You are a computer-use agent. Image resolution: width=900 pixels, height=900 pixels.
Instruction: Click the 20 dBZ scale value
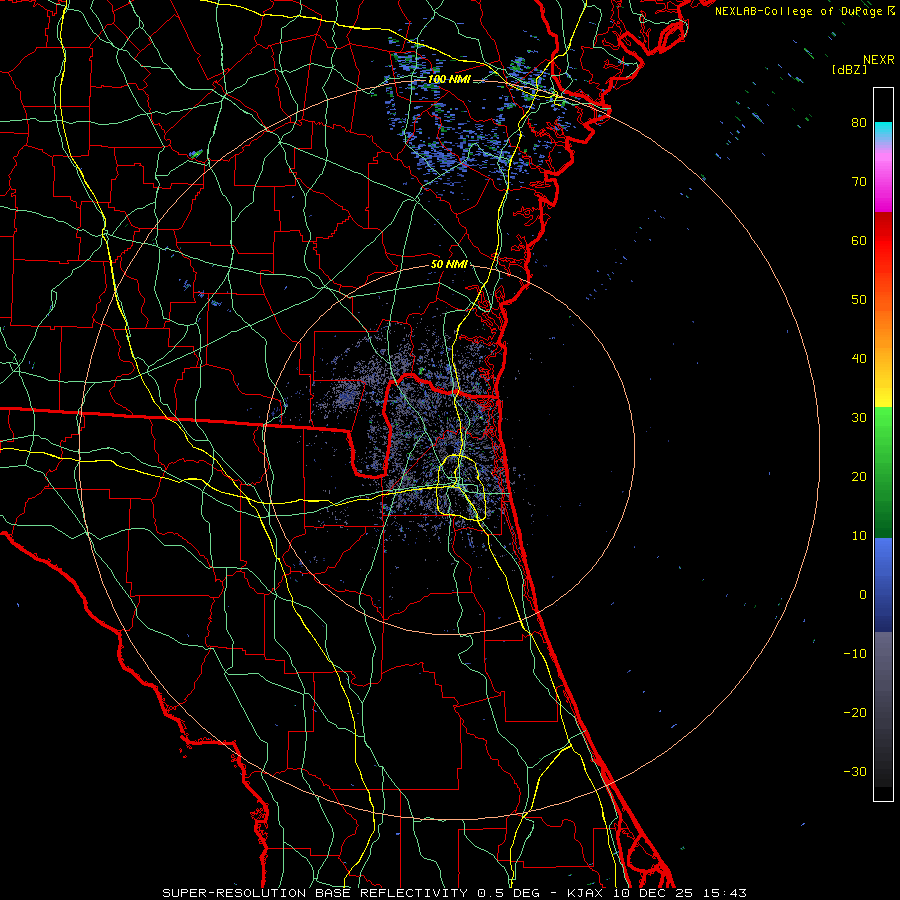point(859,476)
